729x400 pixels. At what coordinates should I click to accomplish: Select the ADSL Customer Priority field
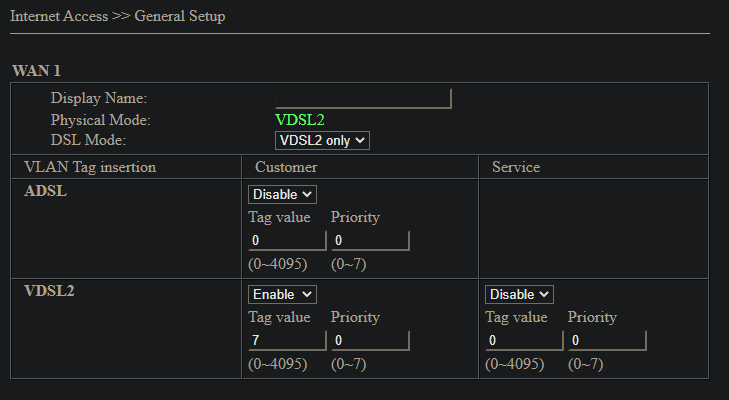370,241
